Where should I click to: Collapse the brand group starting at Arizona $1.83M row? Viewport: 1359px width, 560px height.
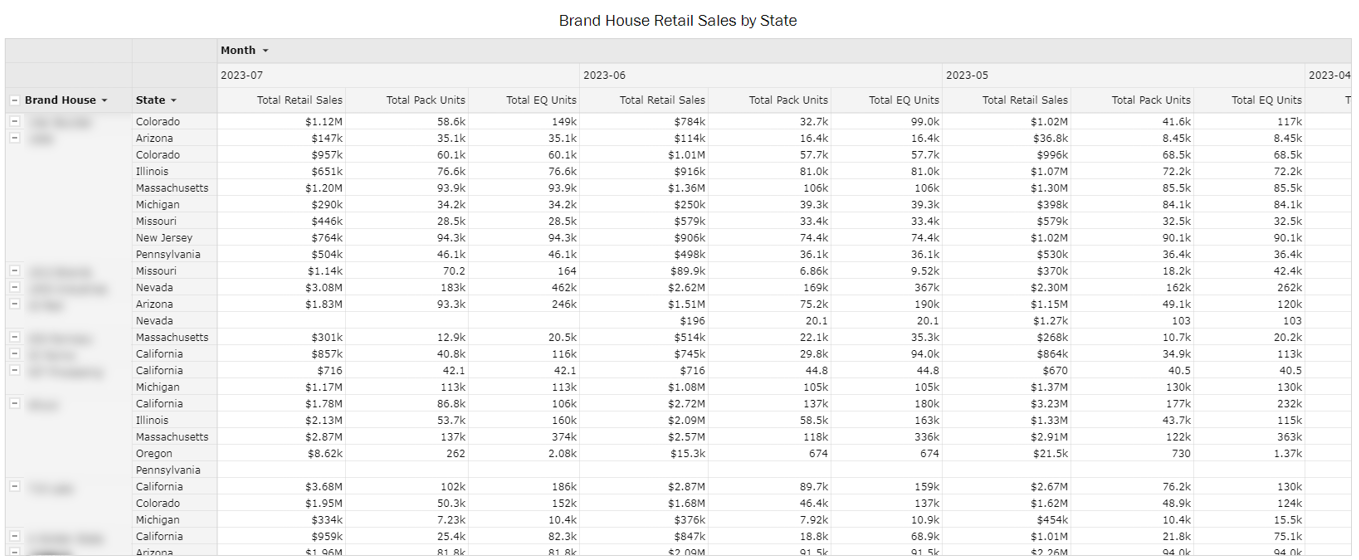(x=15, y=304)
